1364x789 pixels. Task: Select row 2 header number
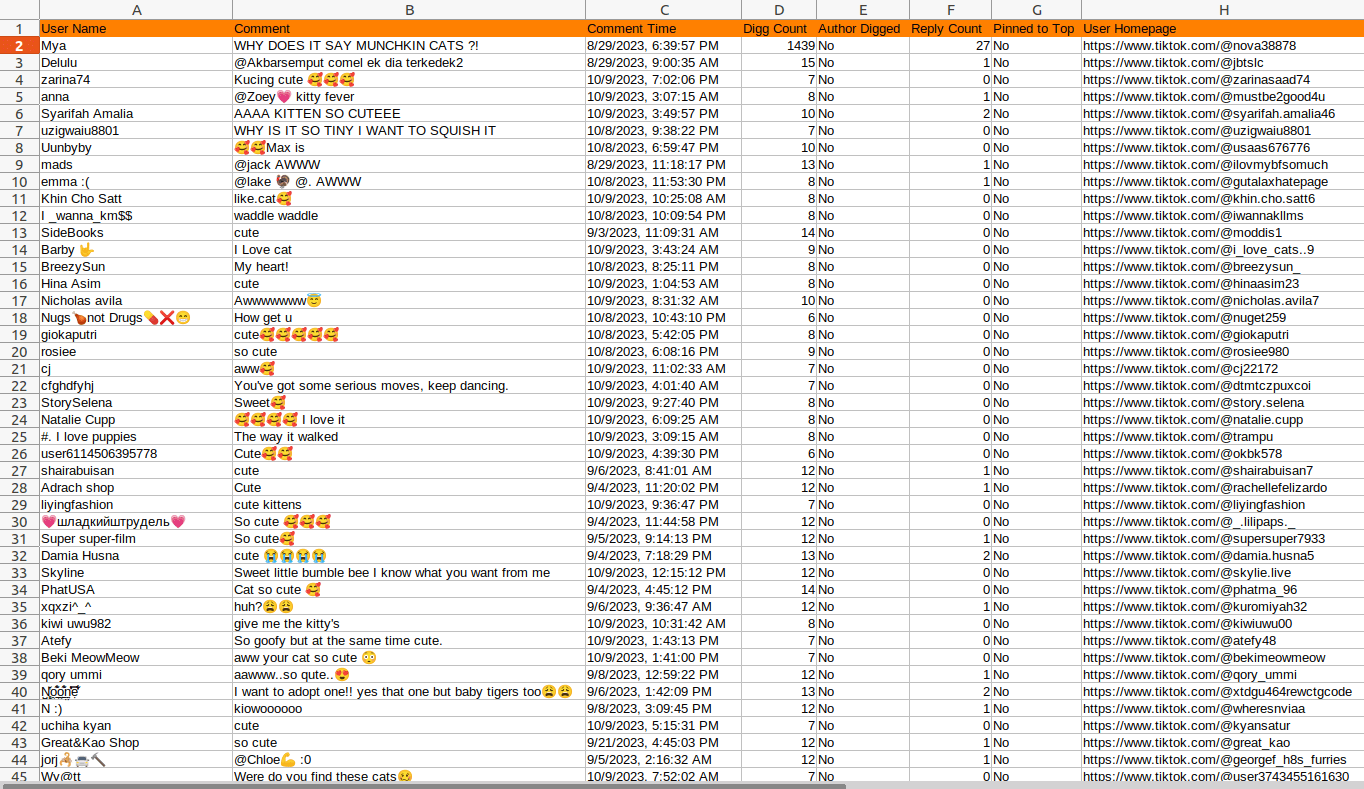coord(19,46)
